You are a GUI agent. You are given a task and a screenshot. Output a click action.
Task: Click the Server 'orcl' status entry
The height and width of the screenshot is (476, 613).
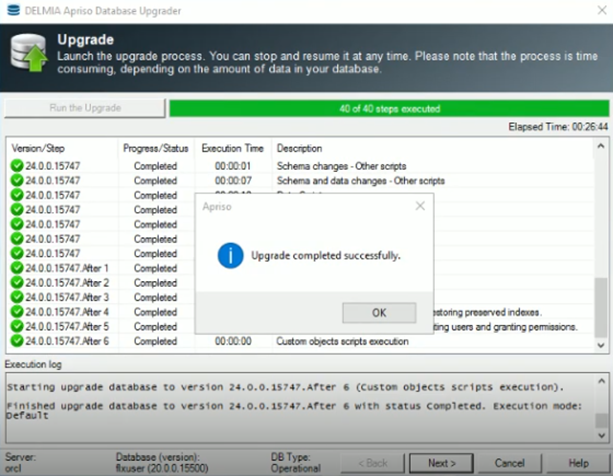(13, 468)
